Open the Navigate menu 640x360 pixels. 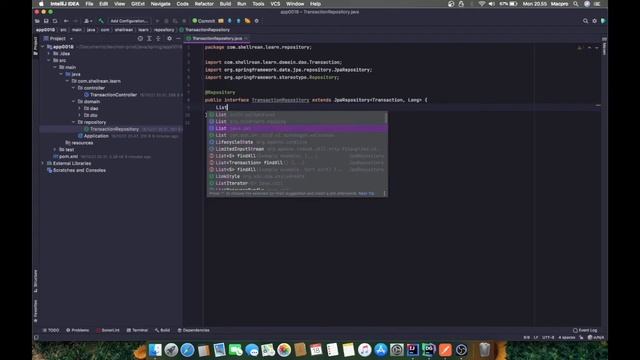(160, 4)
